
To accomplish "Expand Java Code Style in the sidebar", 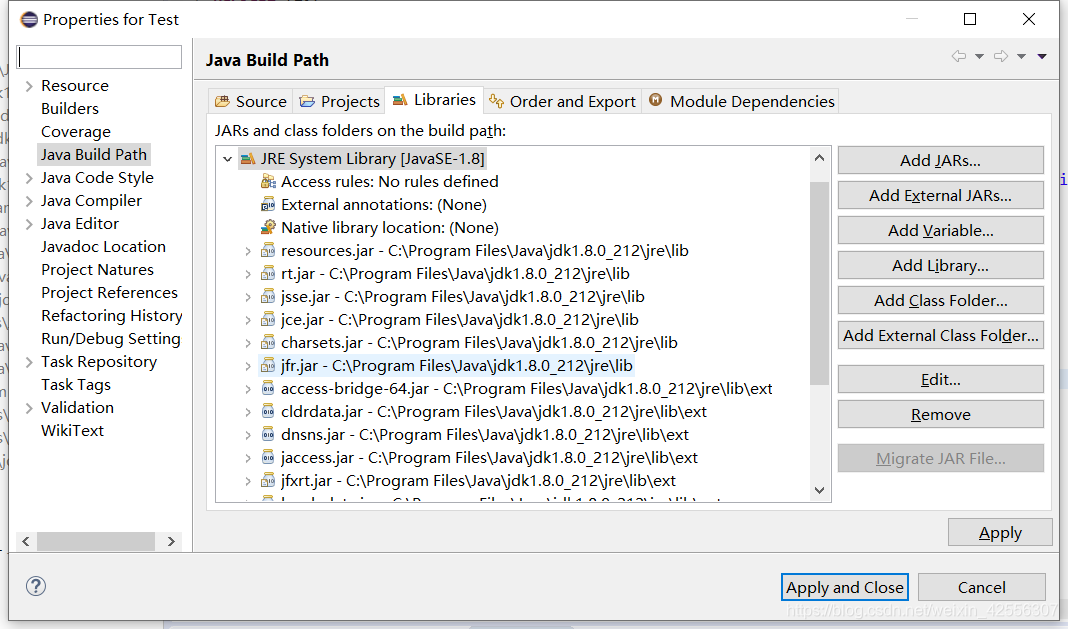I will click(x=25, y=177).
